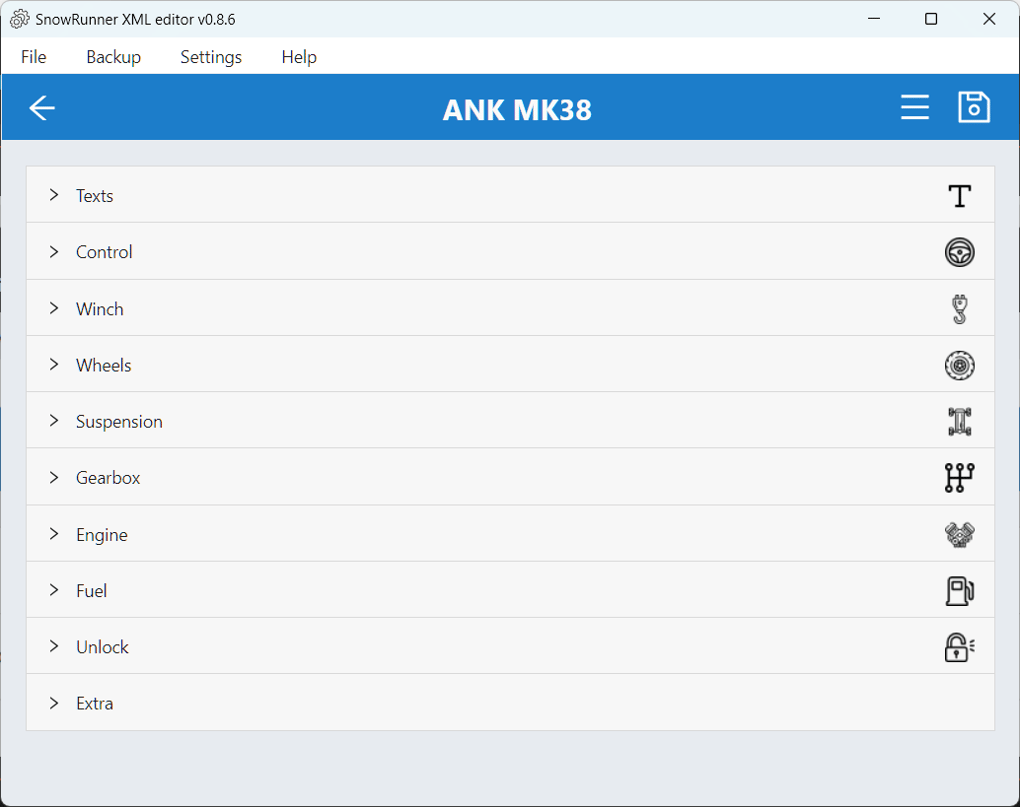This screenshot has width=1020, height=807.
Task: Click the Engine block icon
Action: click(960, 535)
